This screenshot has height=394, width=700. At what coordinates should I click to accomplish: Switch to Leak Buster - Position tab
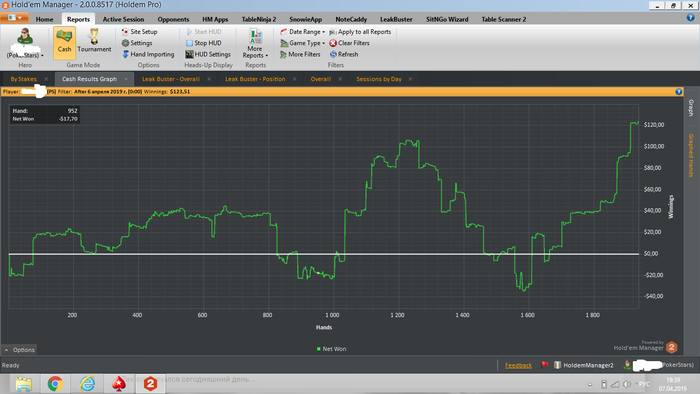(255, 79)
